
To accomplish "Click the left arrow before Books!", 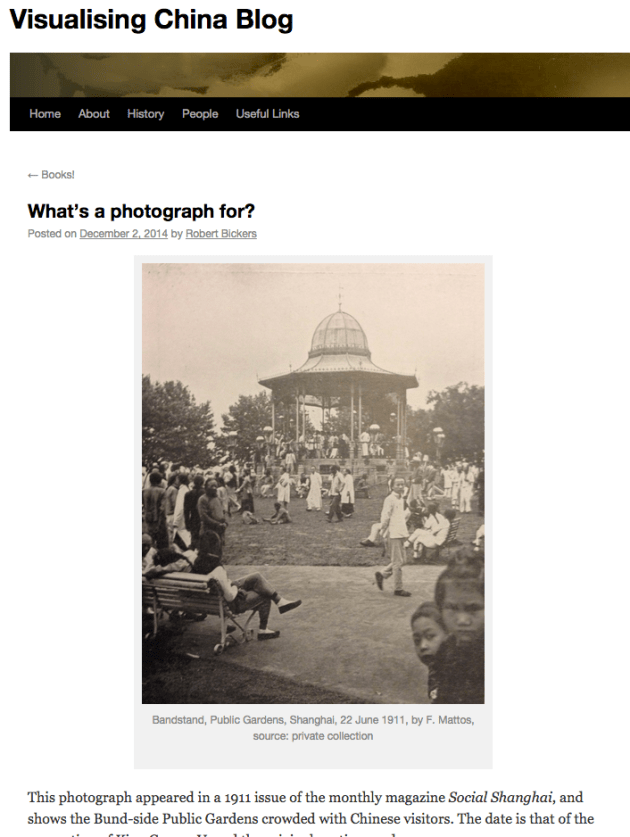I will pyautogui.click(x=33, y=175).
